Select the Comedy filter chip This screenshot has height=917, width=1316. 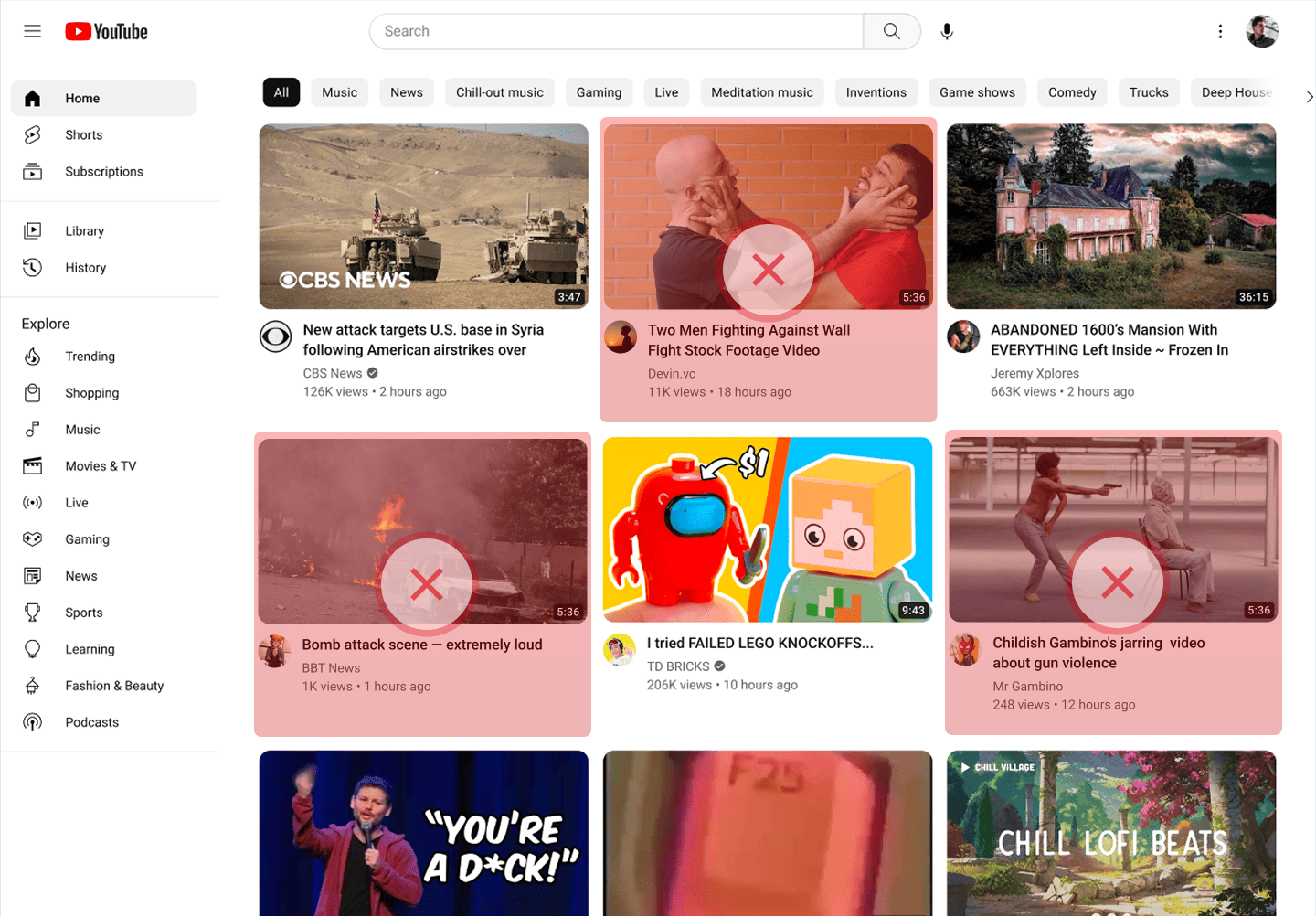click(x=1072, y=92)
